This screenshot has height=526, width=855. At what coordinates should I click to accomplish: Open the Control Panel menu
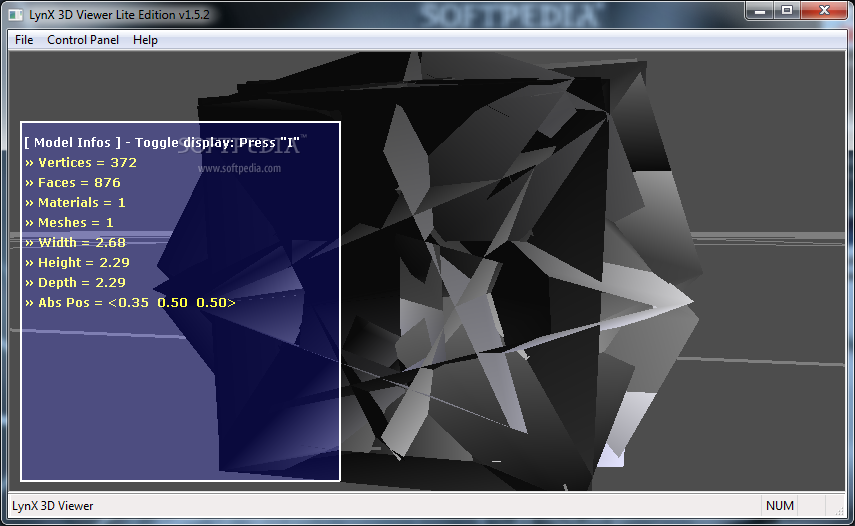click(x=83, y=40)
